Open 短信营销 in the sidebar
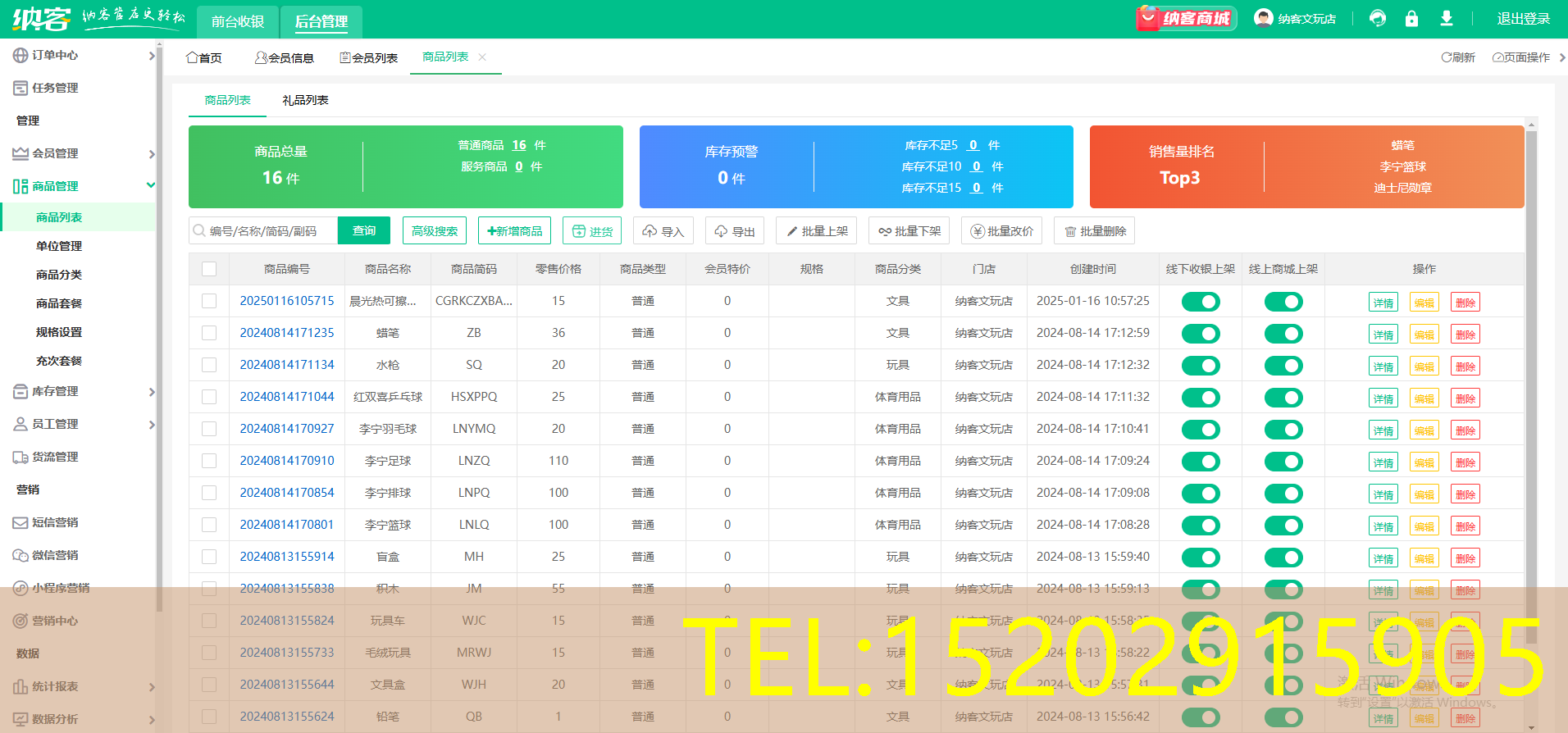The width and height of the screenshot is (1568, 733). point(55,522)
